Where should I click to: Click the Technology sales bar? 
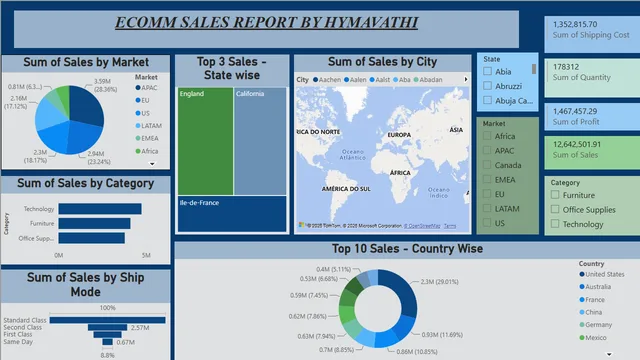[100, 209]
